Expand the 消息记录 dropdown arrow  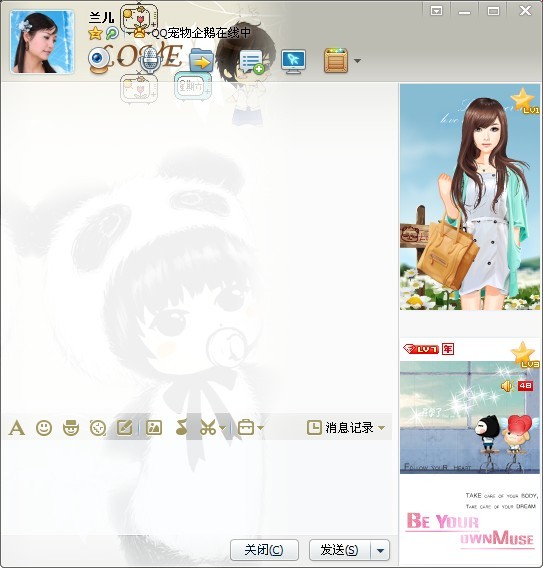point(381,428)
